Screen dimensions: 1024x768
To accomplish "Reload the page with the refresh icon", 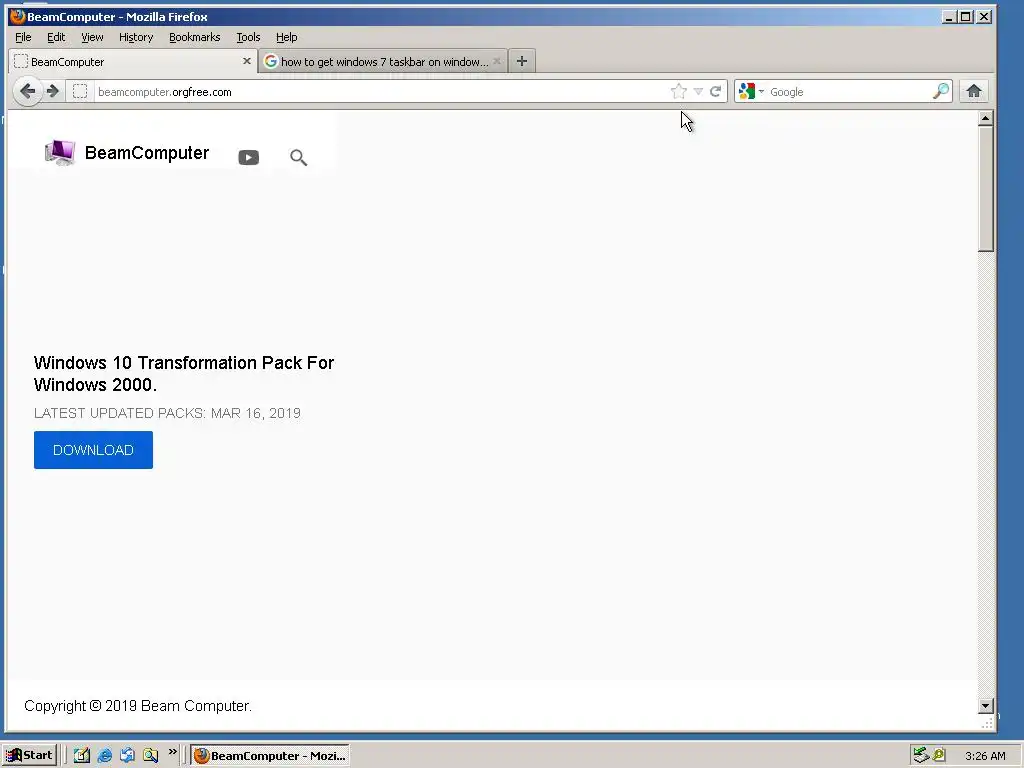I will click(716, 91).
